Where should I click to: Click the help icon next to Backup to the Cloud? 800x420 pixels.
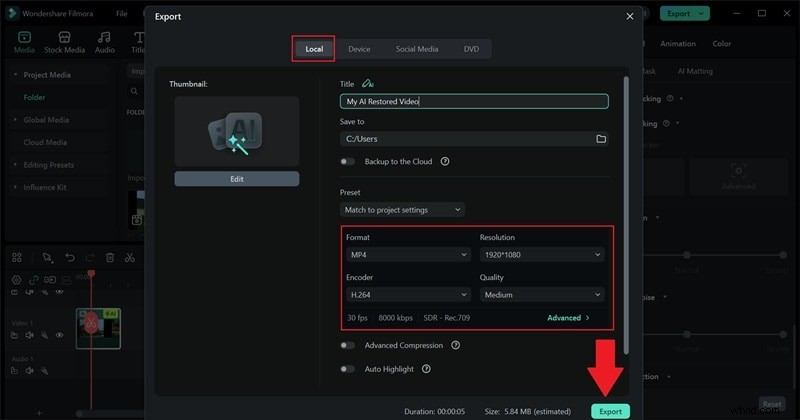click(x=444, y=161)
